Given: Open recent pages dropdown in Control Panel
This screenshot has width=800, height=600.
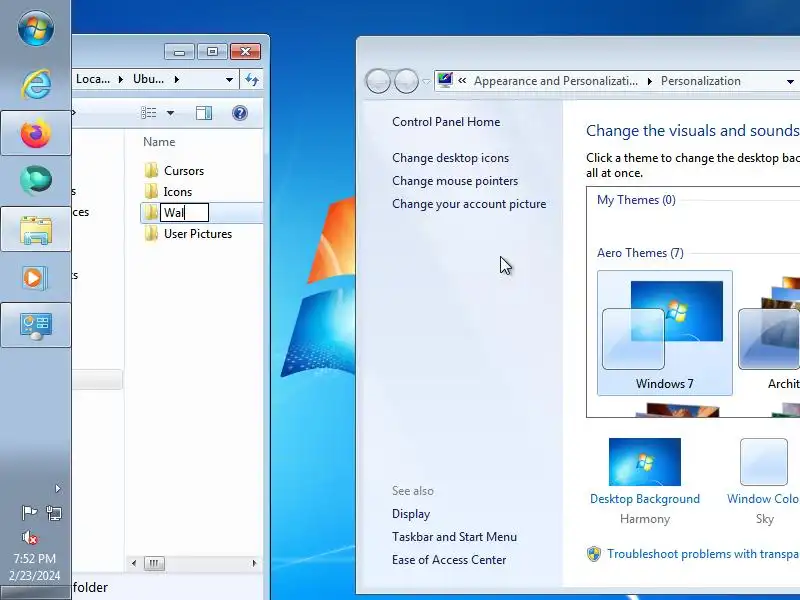Looking at the screenshot, I should click(x=426, y=81).
